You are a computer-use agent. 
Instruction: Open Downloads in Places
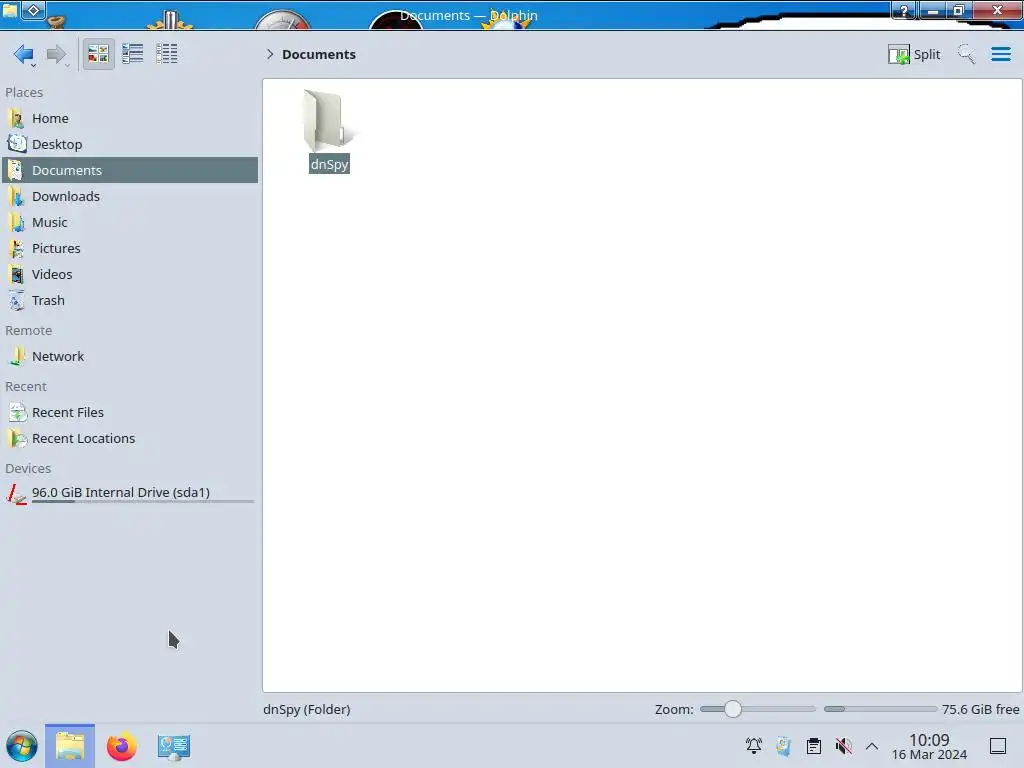tap(130, 197)
